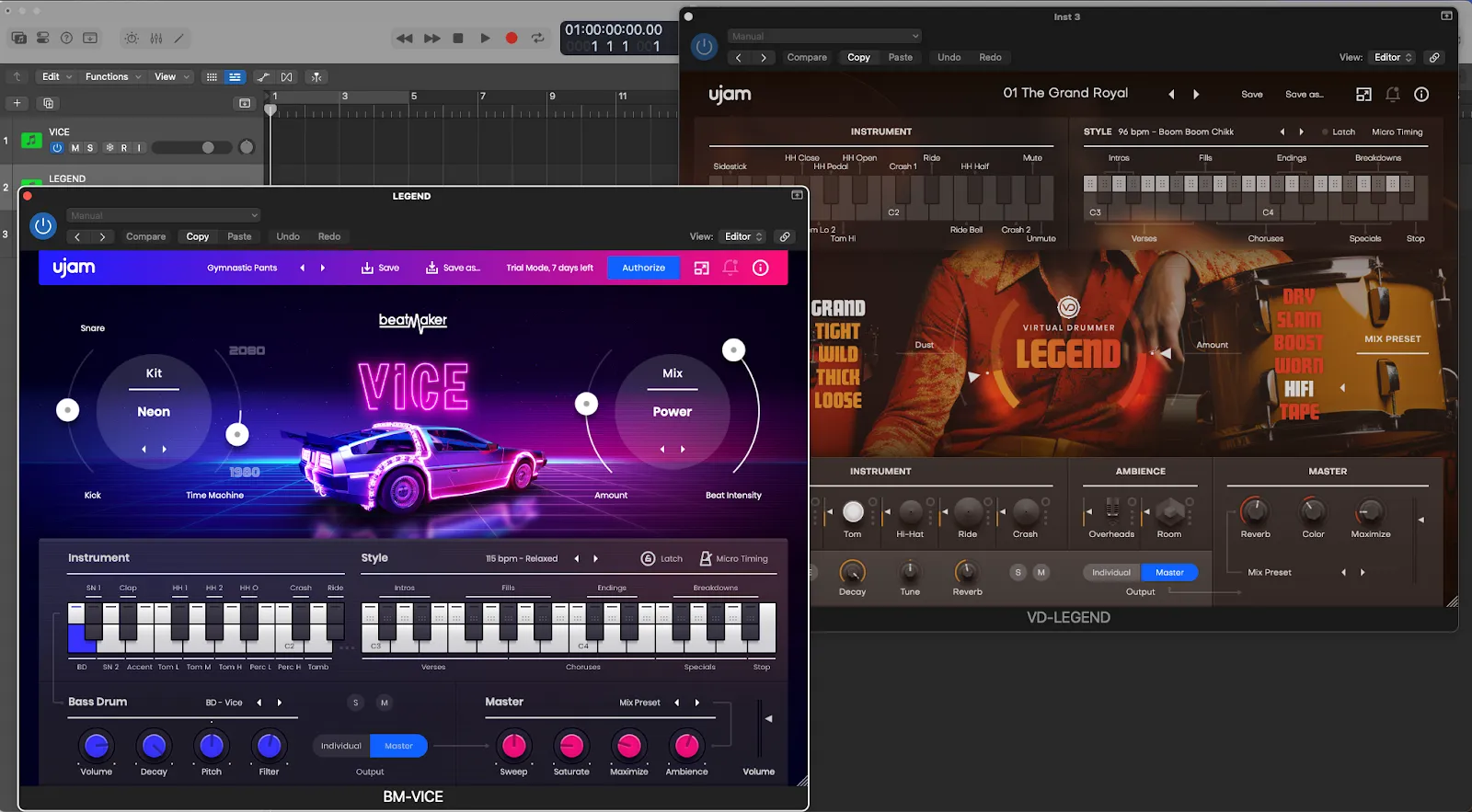1472x812 pixels.
Task: Open the Manual preset dropdown in Inst 3
Action: pyautogui.click(x=824, y=36)
